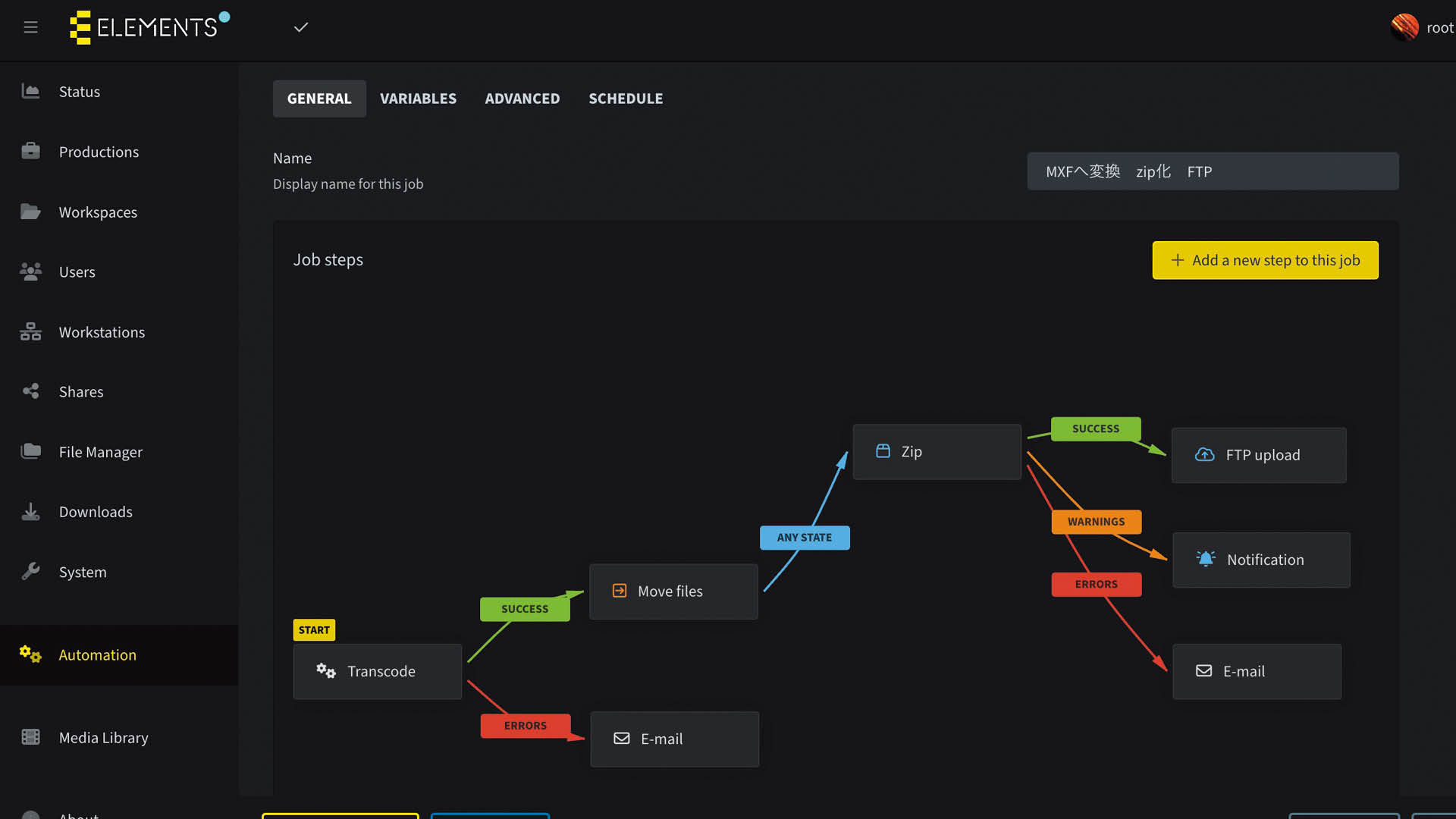Open the File Manager sidebar item

[100, 452]
